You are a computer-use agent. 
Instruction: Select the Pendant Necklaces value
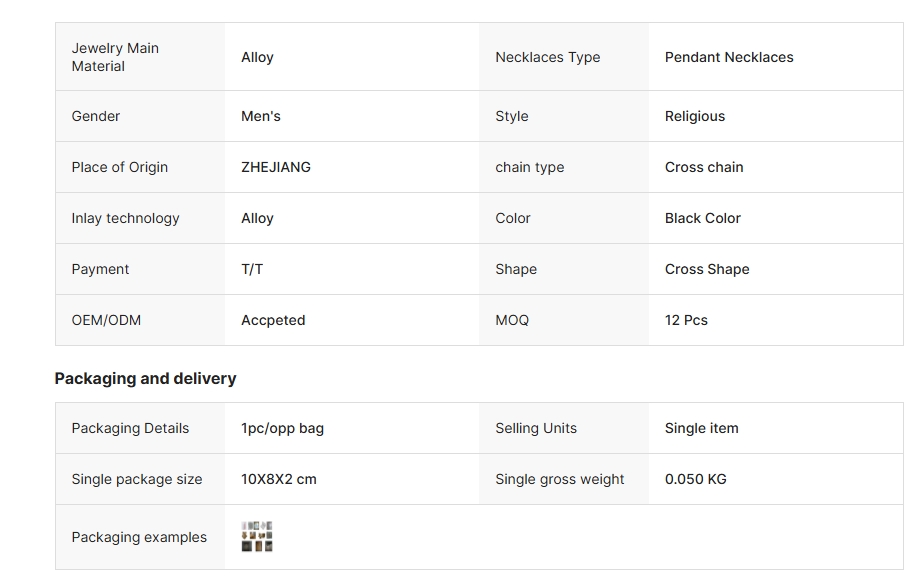click(729, 57)
